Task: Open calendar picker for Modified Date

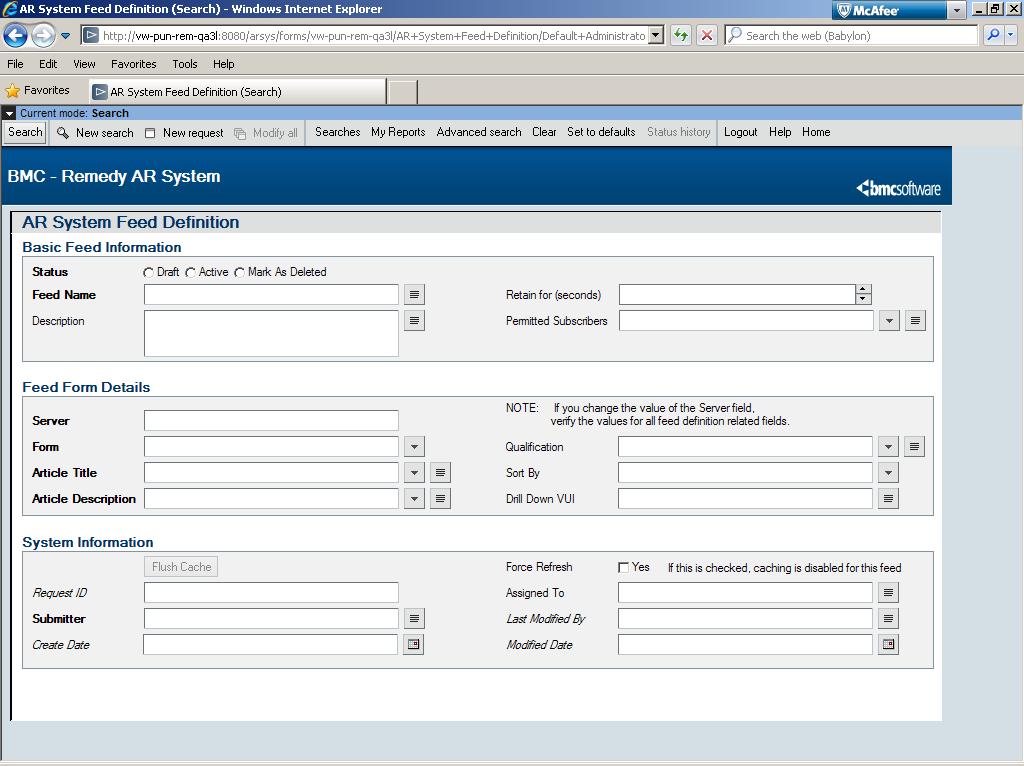Action: [x=888, y=645]
